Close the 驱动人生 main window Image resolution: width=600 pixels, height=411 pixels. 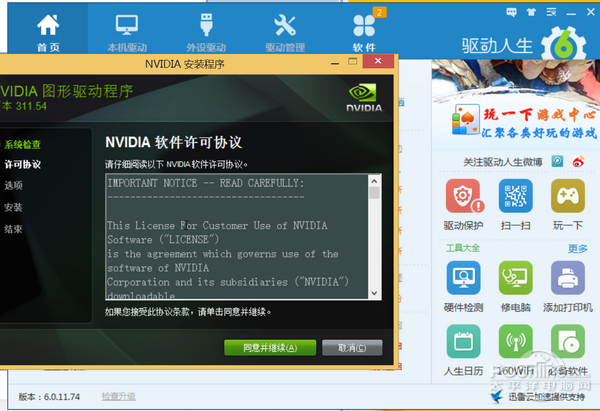pyautogui.click(x=591, y=12)
